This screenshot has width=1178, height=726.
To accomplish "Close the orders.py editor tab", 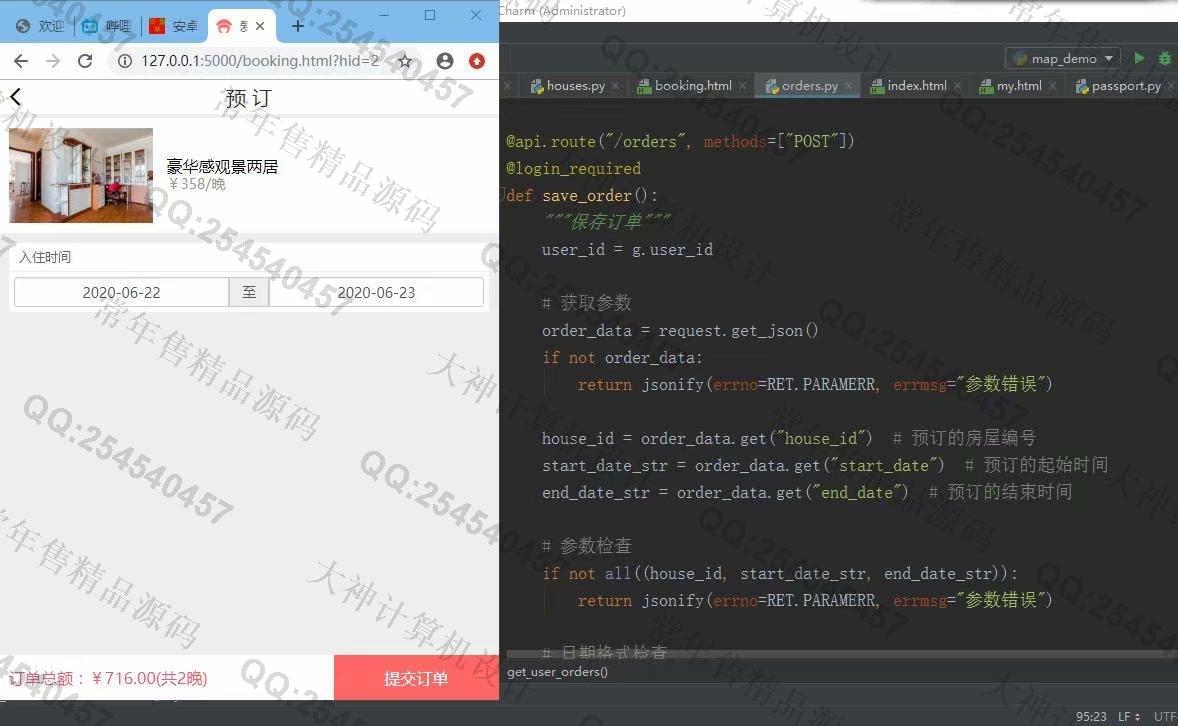I will [849, 86].
